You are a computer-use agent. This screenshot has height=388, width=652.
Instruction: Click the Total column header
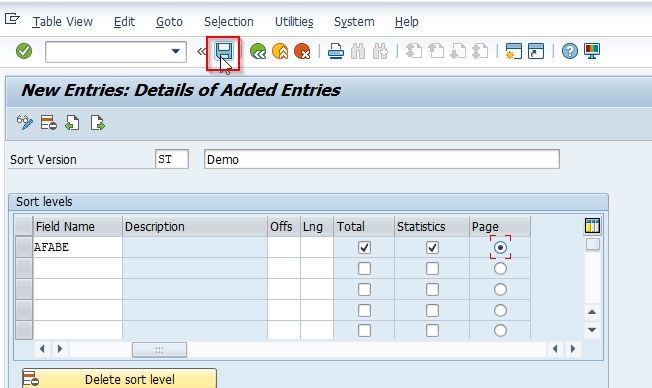point(364,227)
